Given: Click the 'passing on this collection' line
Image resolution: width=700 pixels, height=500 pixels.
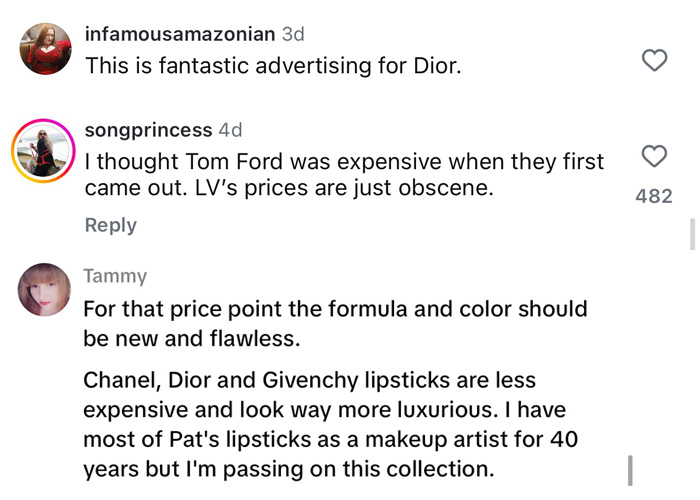Looking at the screenshot, I should [288, 468].
